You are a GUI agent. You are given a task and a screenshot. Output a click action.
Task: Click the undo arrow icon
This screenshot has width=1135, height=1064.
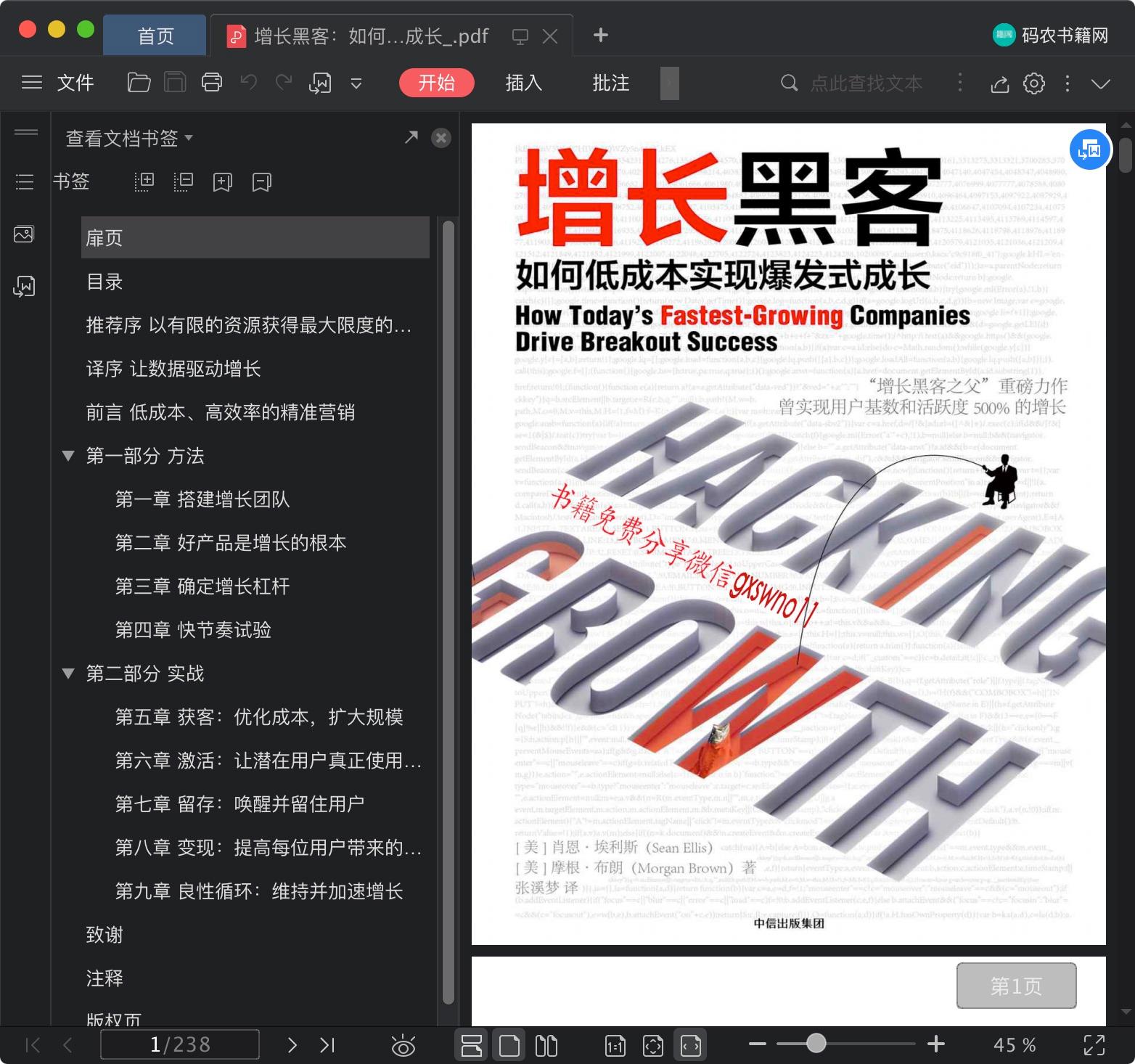pyautogui.click(x=249, y=82)
